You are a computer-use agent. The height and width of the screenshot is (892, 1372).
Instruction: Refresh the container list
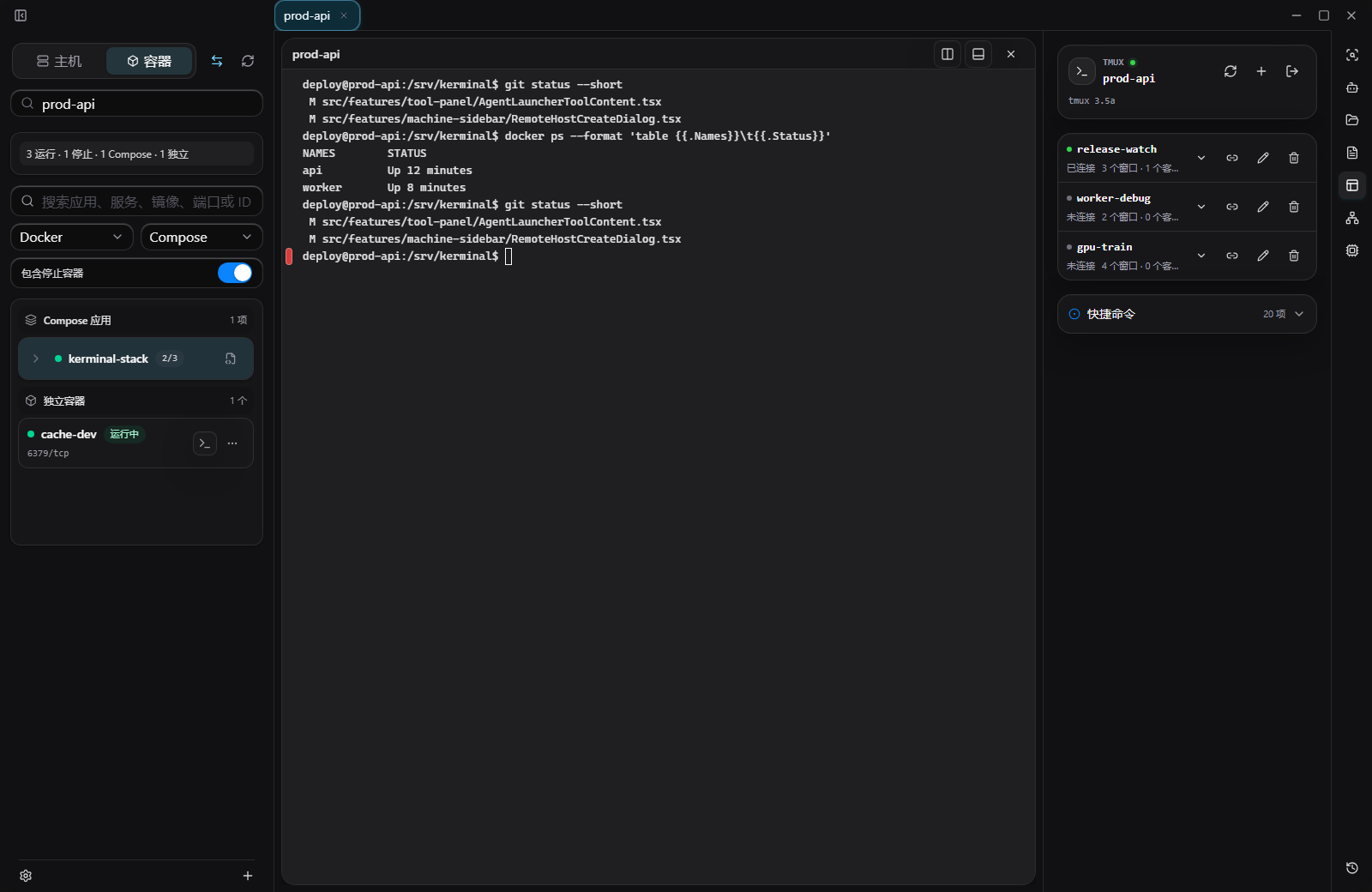248,61
